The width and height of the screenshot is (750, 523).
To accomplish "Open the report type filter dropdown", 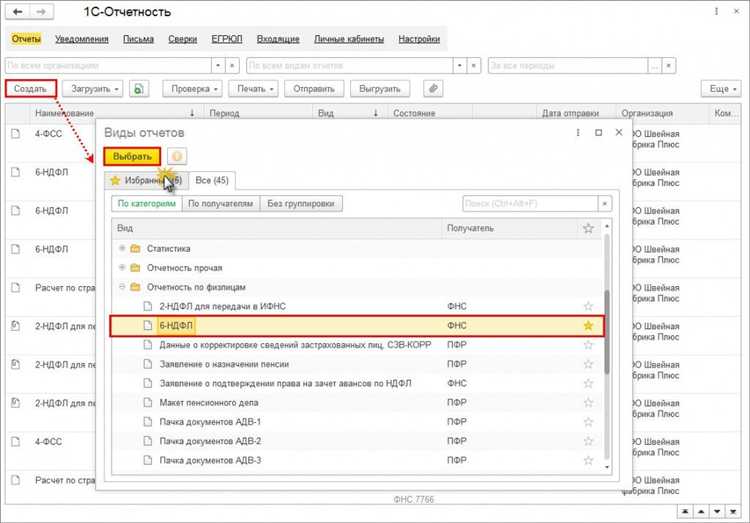I will 460,66.
